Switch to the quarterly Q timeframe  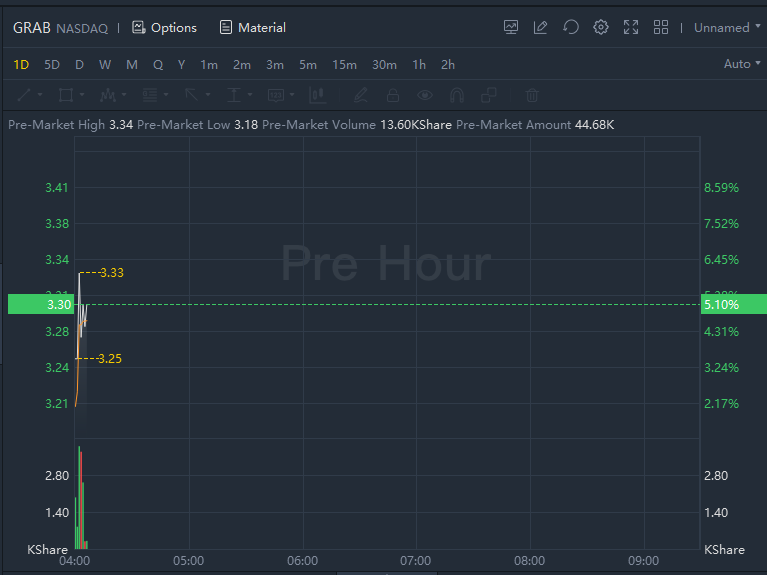158,65
